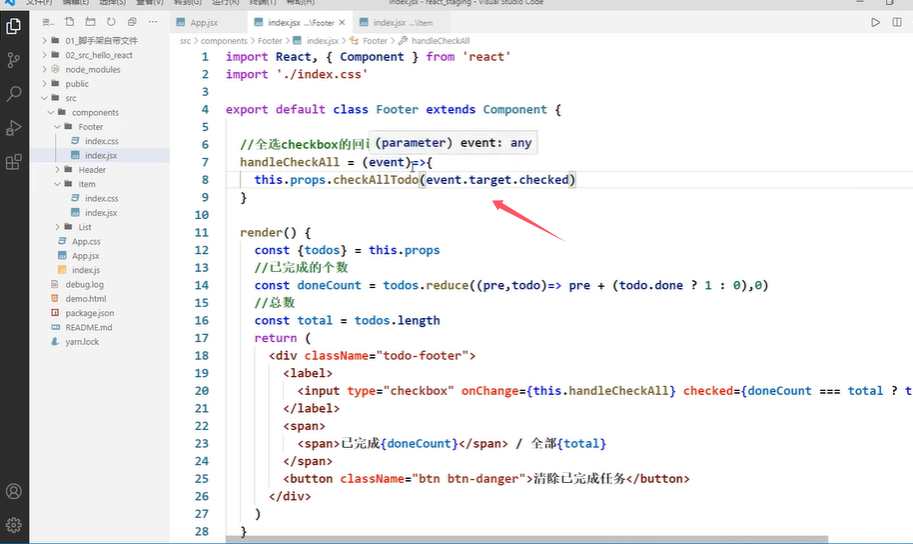The image size is (913, 544).
Task: Expand the 01_脚手架自带文件 folder
Action: pos(101,41)
